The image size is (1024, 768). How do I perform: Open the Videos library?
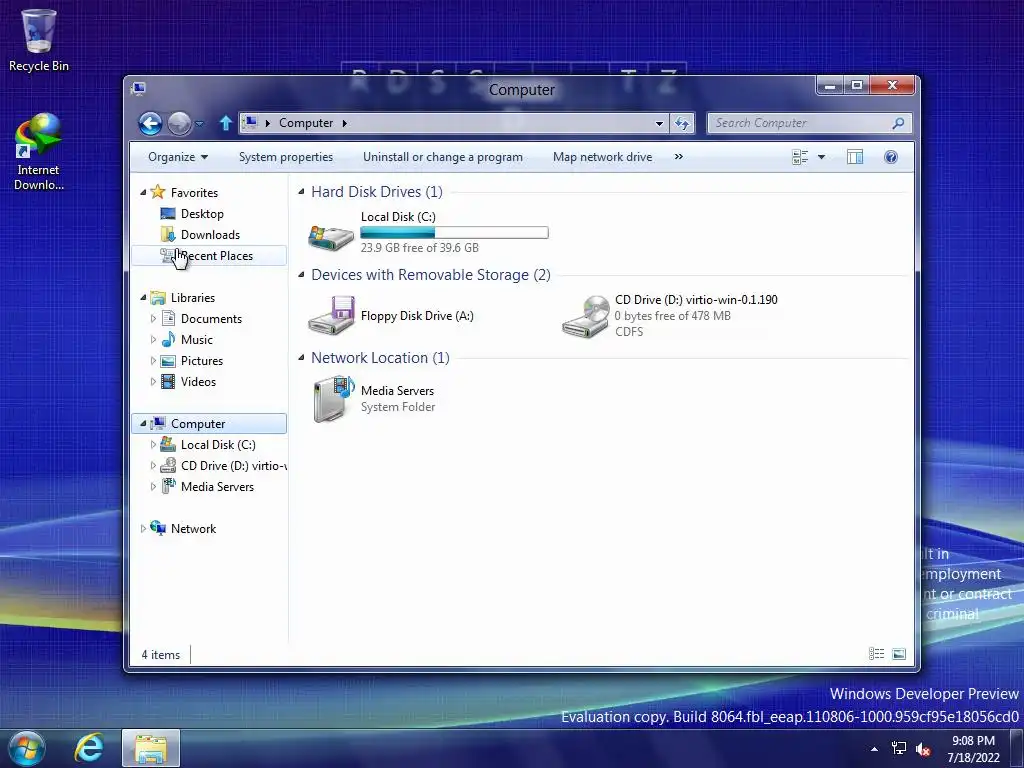pos(198,381)
